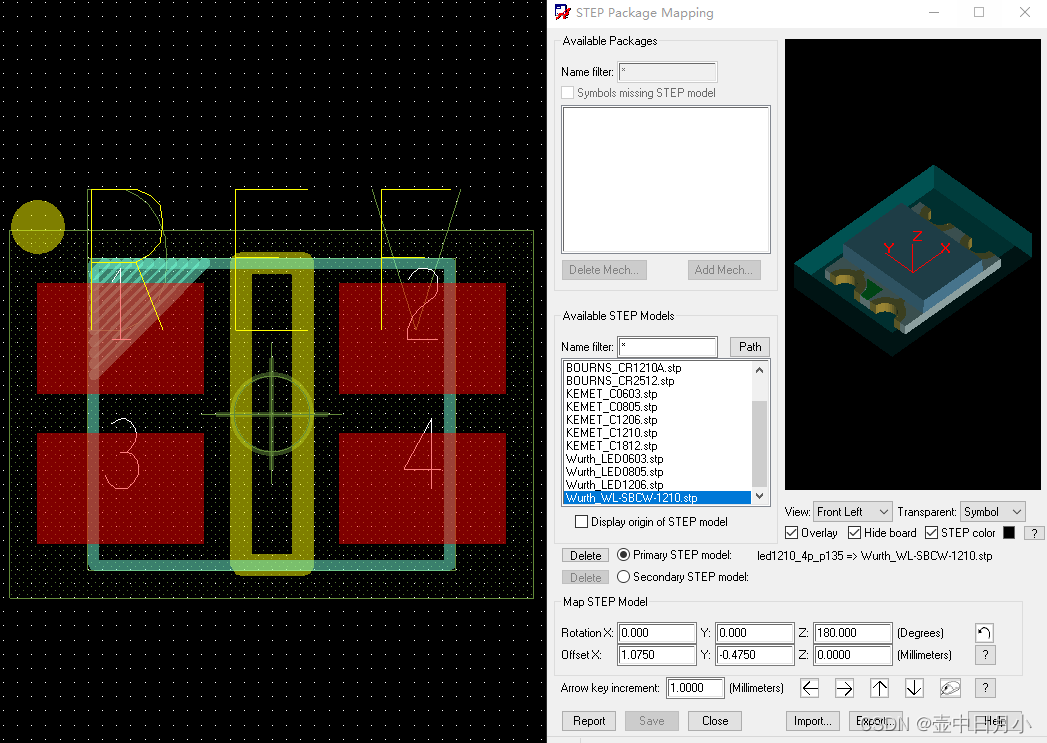
Task: Click the rotation reset icon beside Degrees fields
Action: (x=984, y=632)
